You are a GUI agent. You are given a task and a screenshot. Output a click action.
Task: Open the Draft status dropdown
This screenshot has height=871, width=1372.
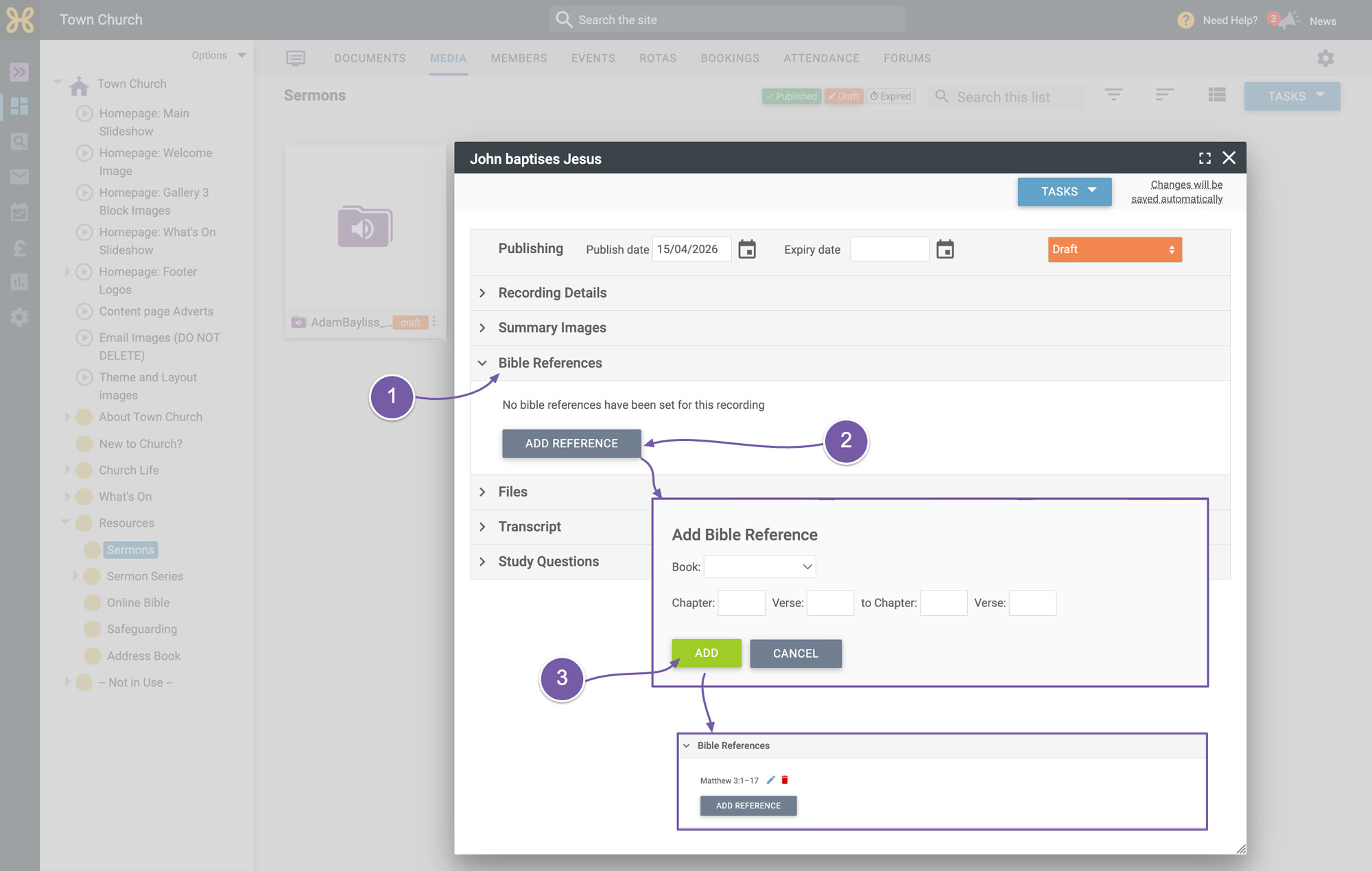point(1115,250)
